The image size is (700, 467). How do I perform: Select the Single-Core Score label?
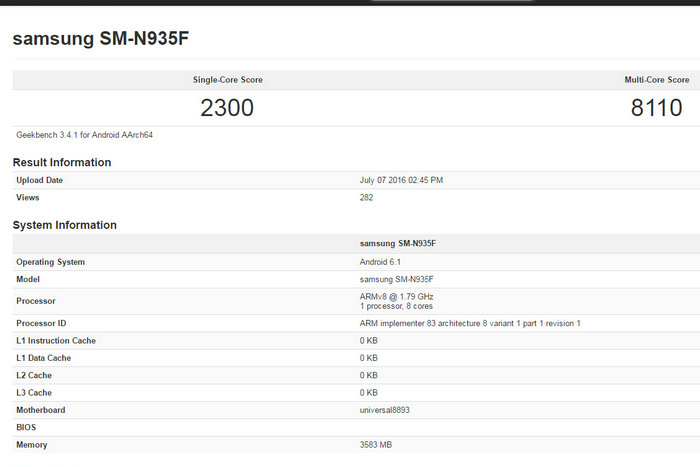[x=228, y=80]
